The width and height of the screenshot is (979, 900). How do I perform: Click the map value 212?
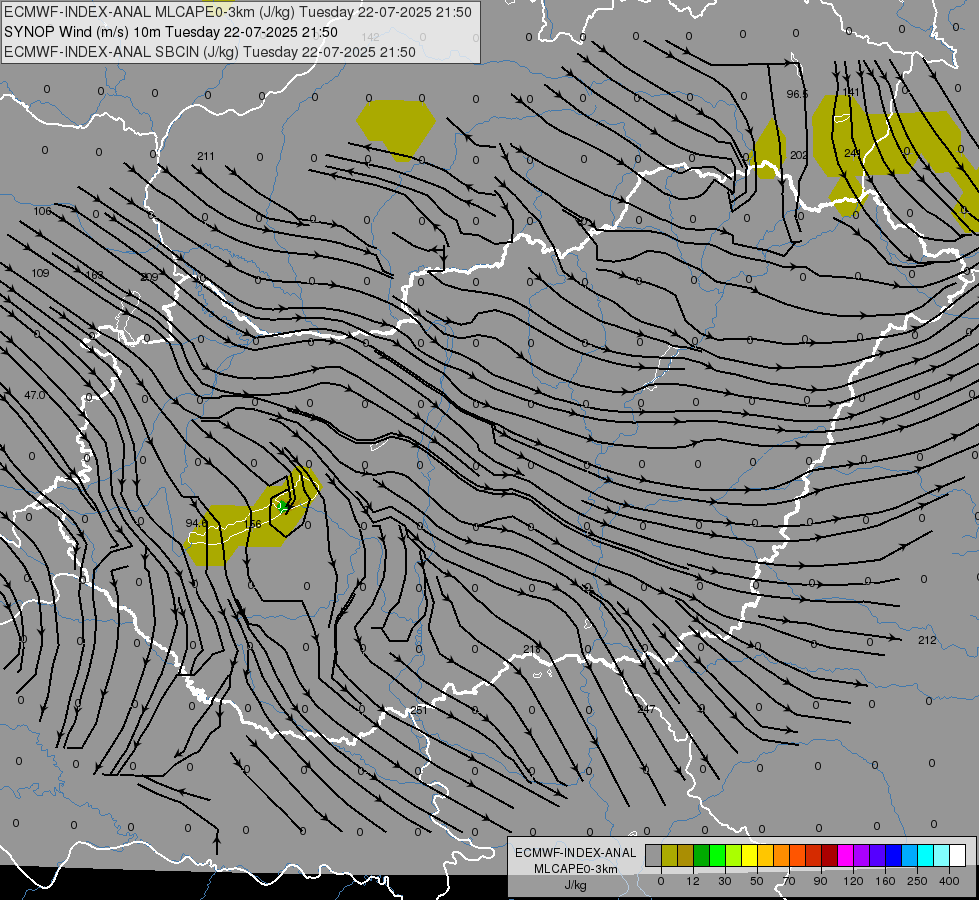pyautogui.click(x=927, y=640)
